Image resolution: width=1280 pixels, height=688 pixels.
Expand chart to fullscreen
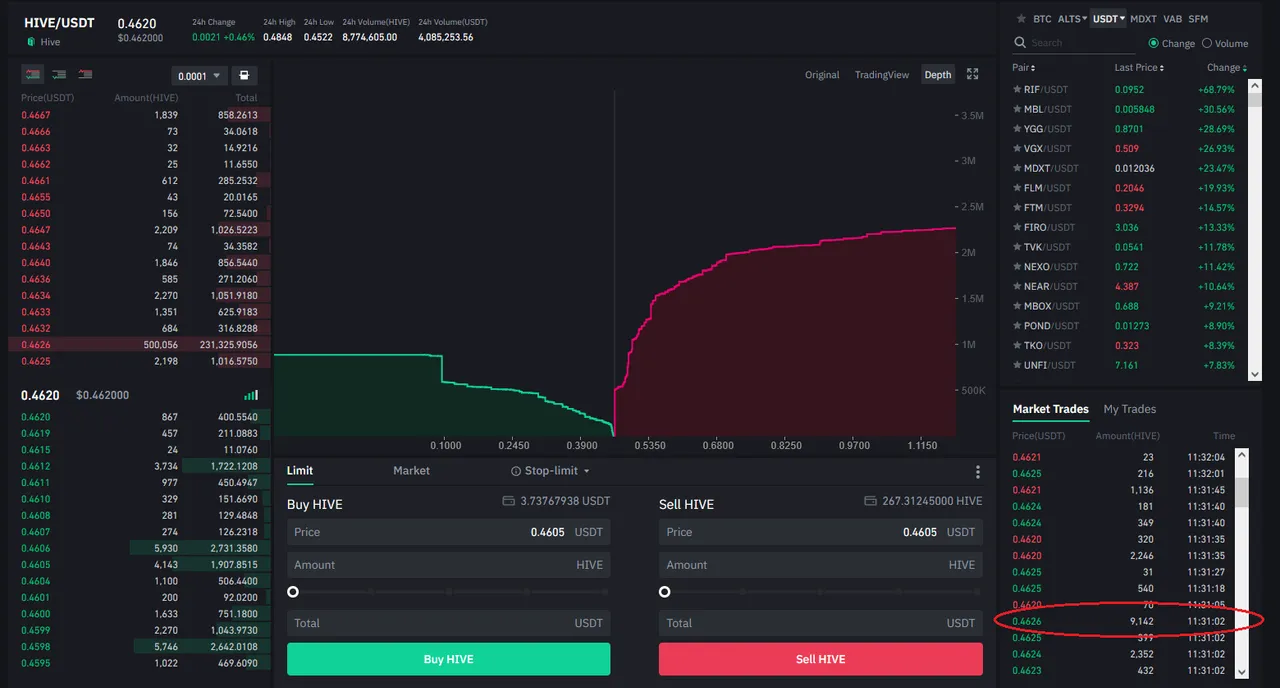pyautogui.click(x=972, y=75)
